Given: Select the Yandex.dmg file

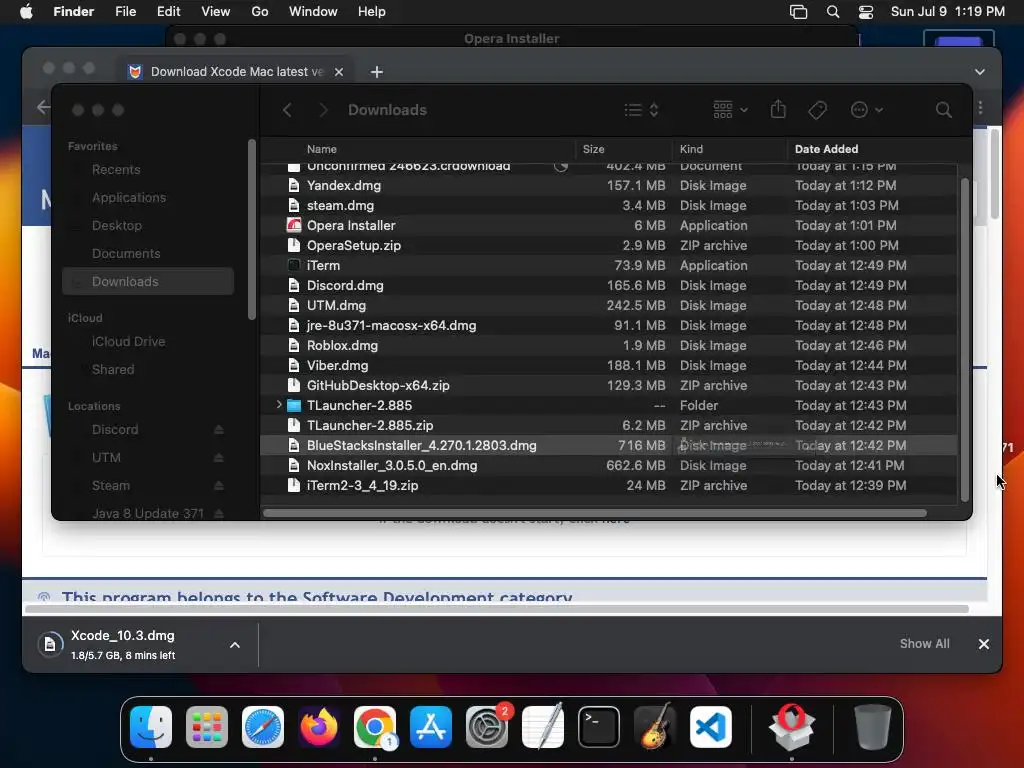Looking at the screenshot, I should (x=609, y=185).
